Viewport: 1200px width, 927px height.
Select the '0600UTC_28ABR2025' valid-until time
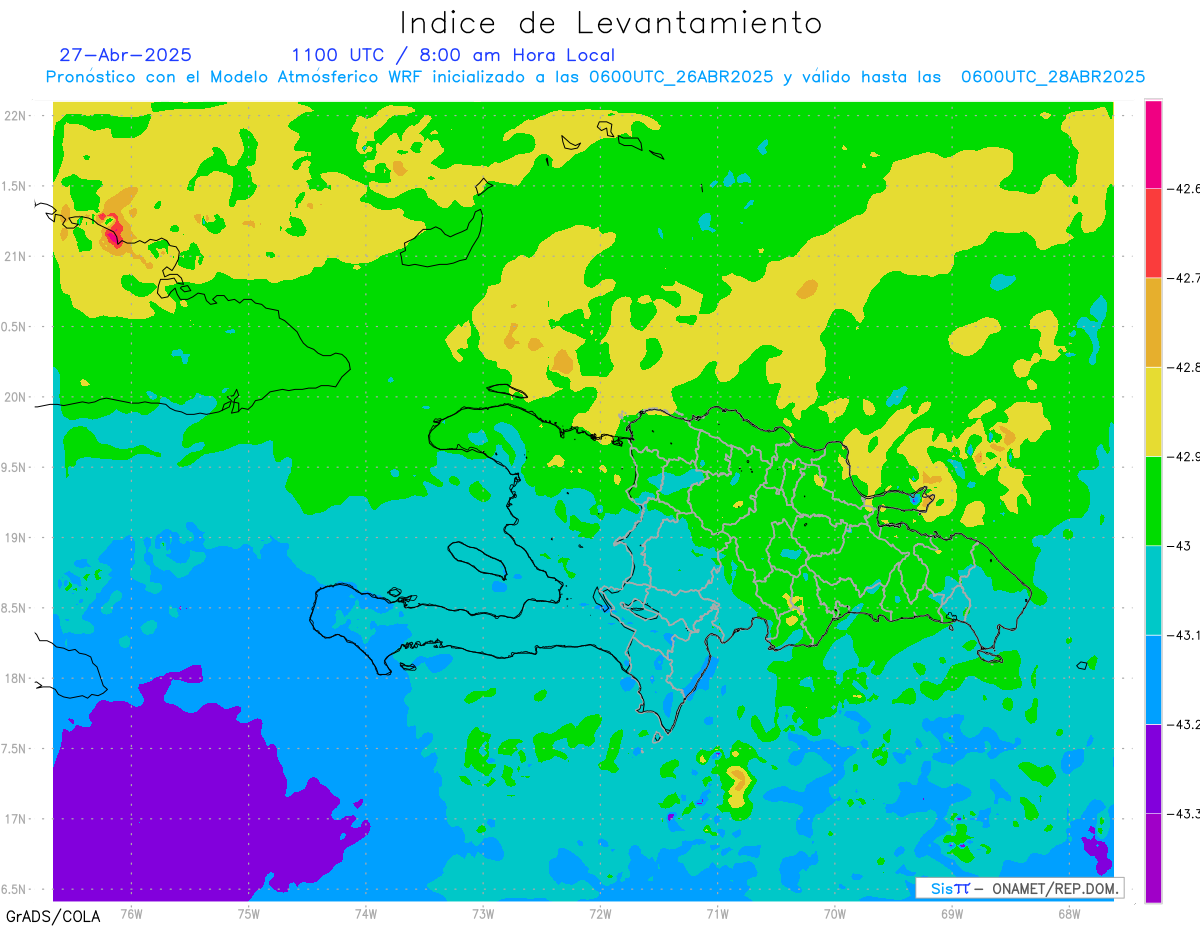coord(1053,77)
